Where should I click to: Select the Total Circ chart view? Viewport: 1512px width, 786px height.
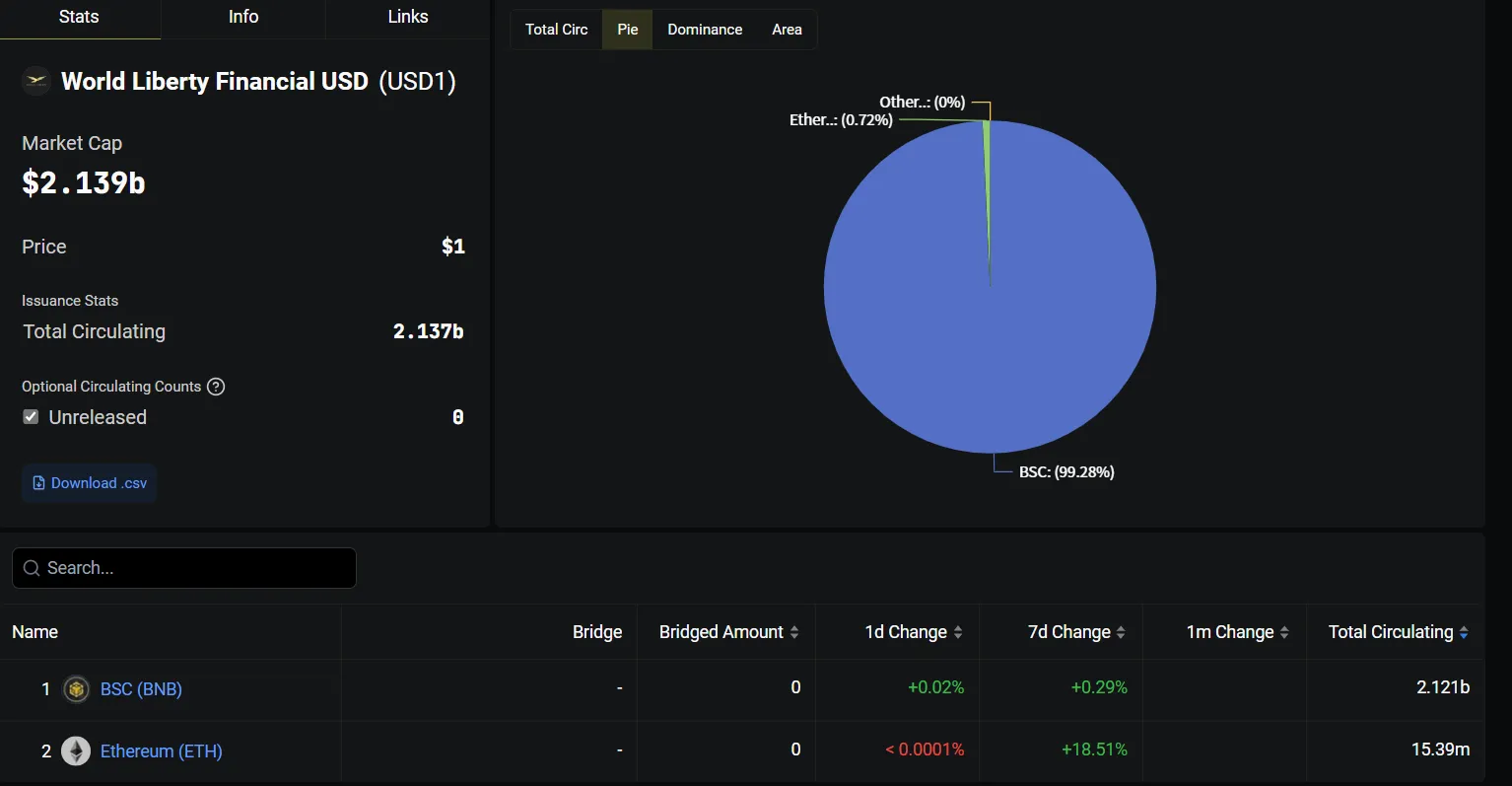click(557, 30)
